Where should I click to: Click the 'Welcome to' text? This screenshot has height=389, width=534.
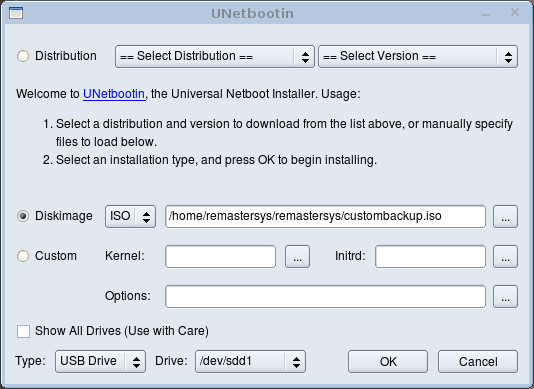[x=48, y=94]
